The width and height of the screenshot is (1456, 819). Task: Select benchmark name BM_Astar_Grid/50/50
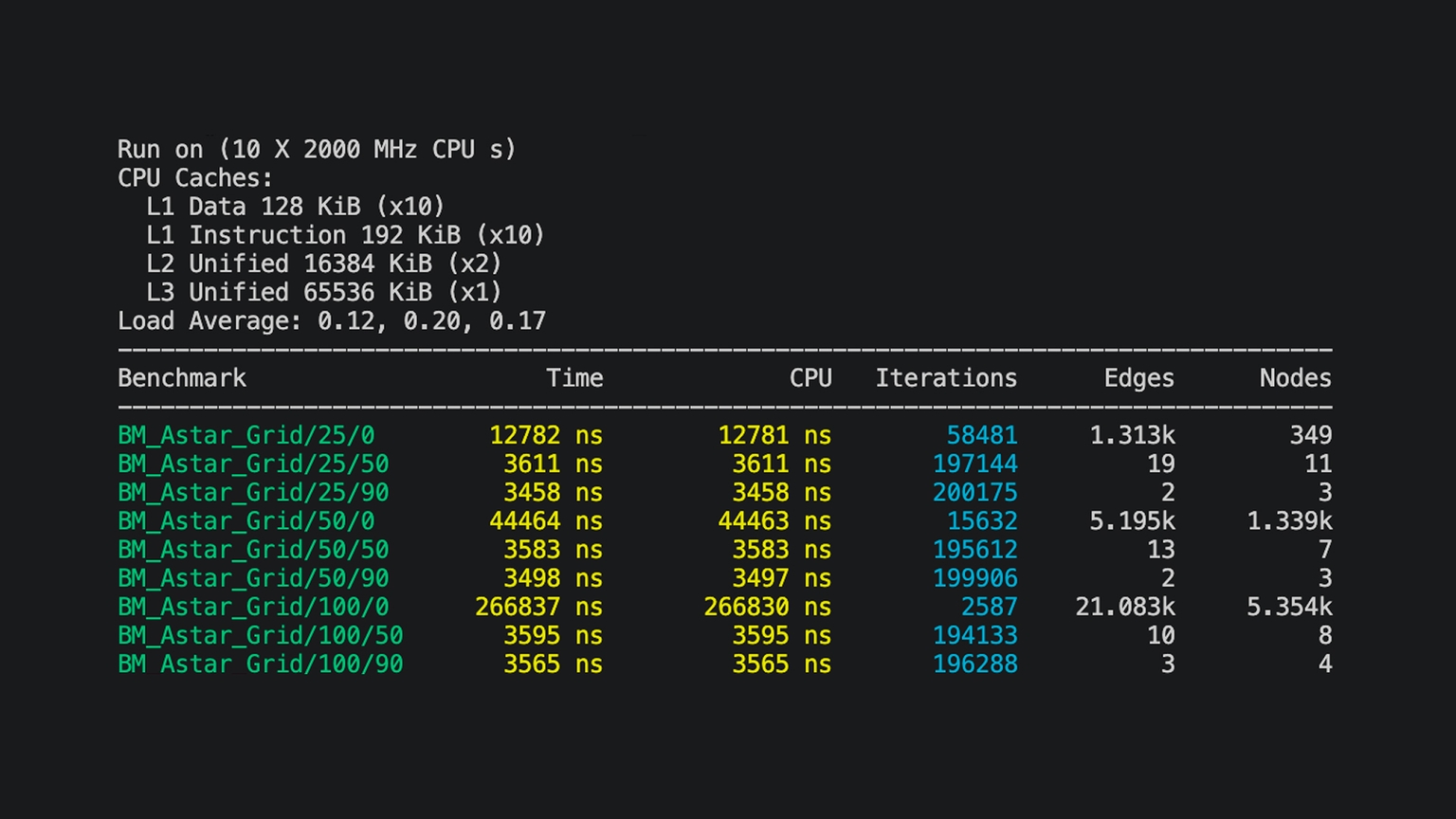(253, 549)
